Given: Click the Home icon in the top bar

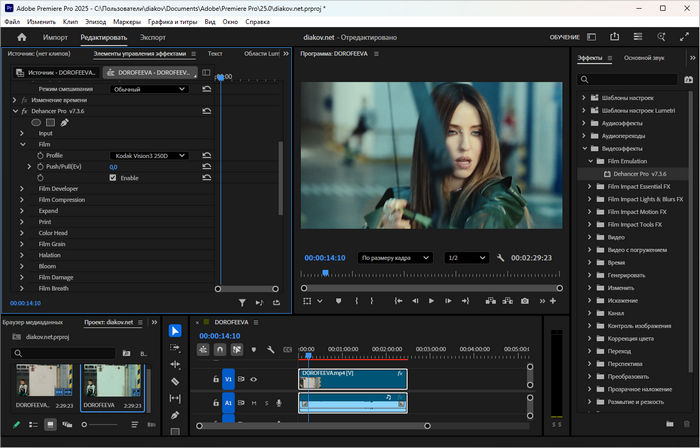Looking at the screenshot, I should (x=22, y=37).
